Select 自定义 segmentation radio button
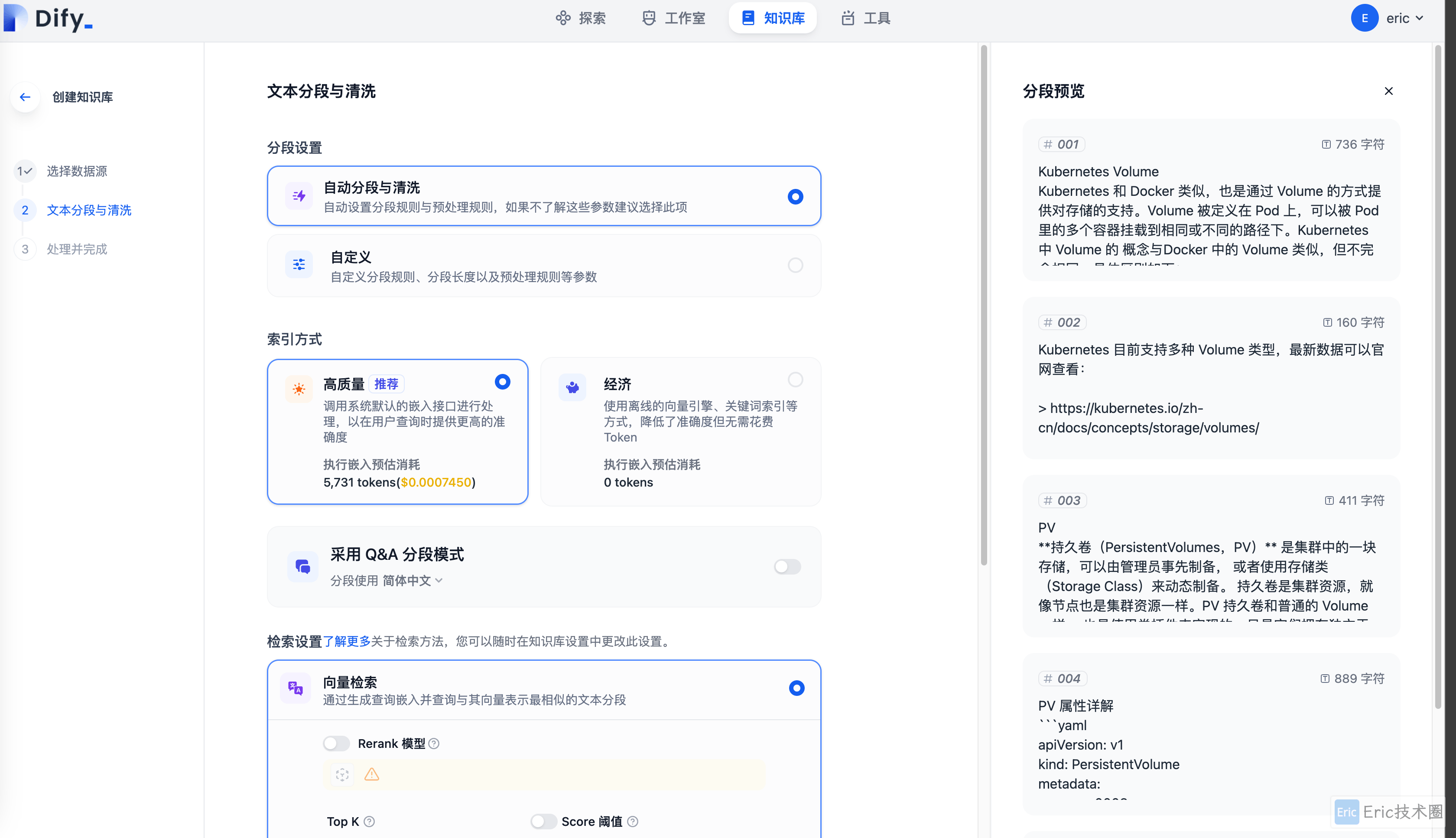This screenshot has height=838, width=1456. pos(795,265)
